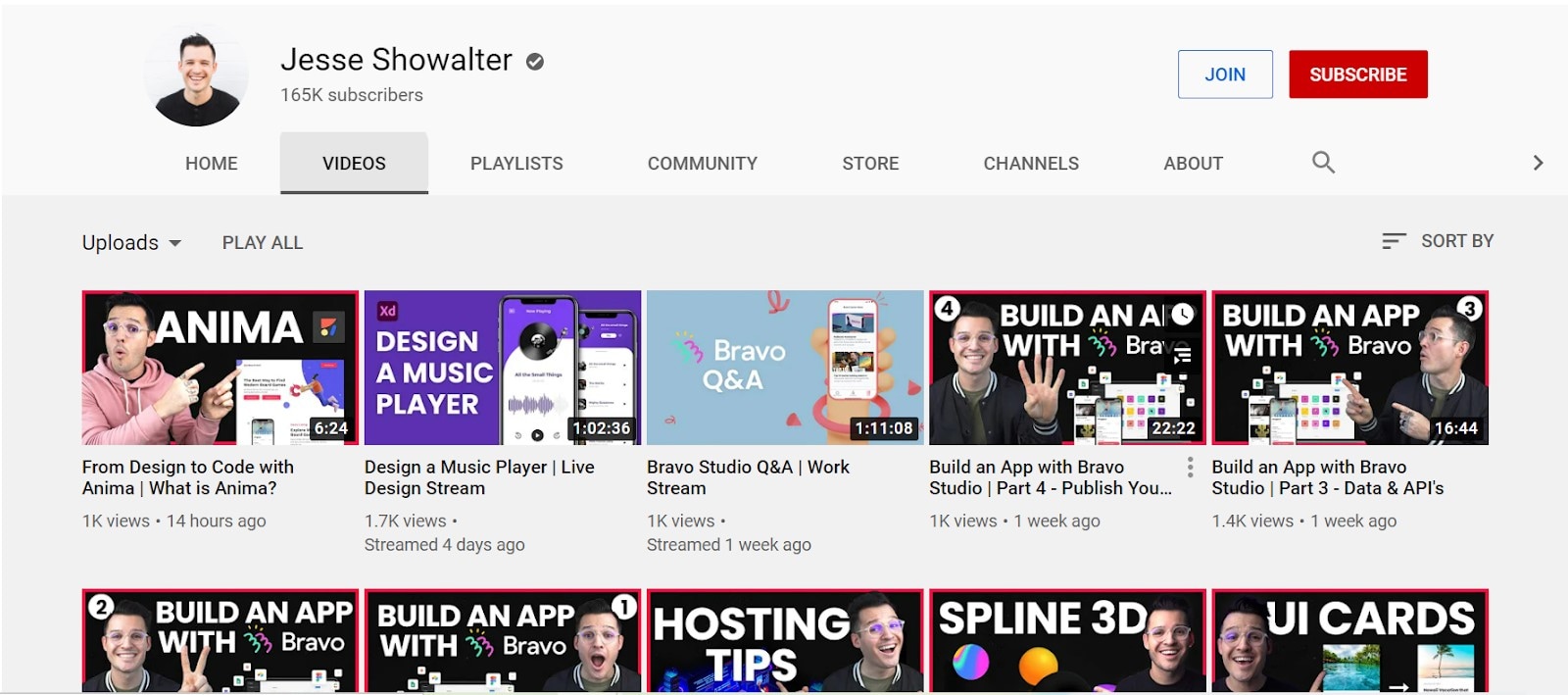Click the next tabs chevron arrow
This screenshot has height=695, width=1568.
coord(1538,163)
